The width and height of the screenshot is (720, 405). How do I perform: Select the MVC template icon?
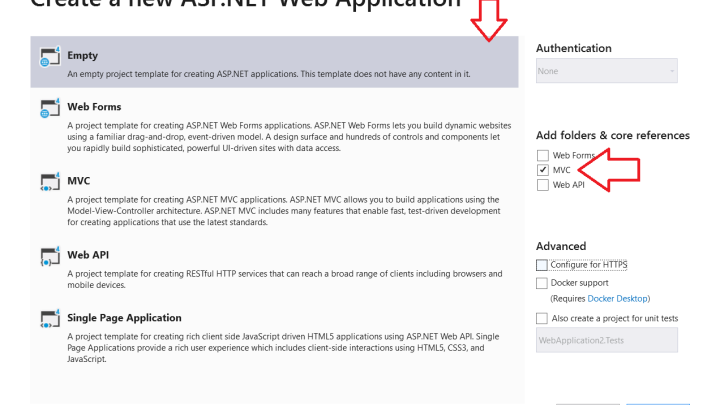coord(50,182)
